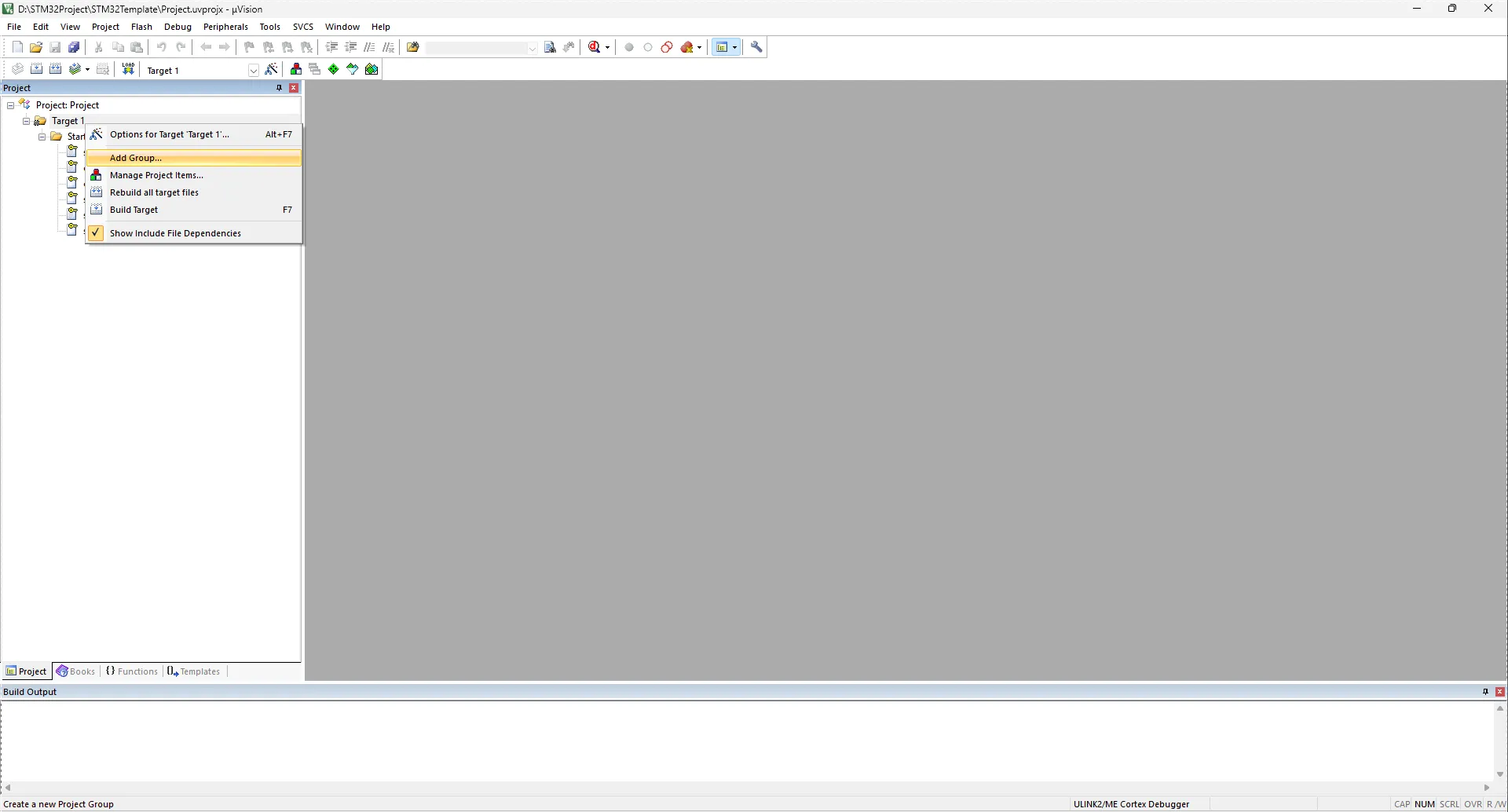Image resolution: width=1508 pixels, height=812 pixels.
Task: Click ULINK2/ME Cortex Debugger in status bar
Action: tap(1131, 804)
